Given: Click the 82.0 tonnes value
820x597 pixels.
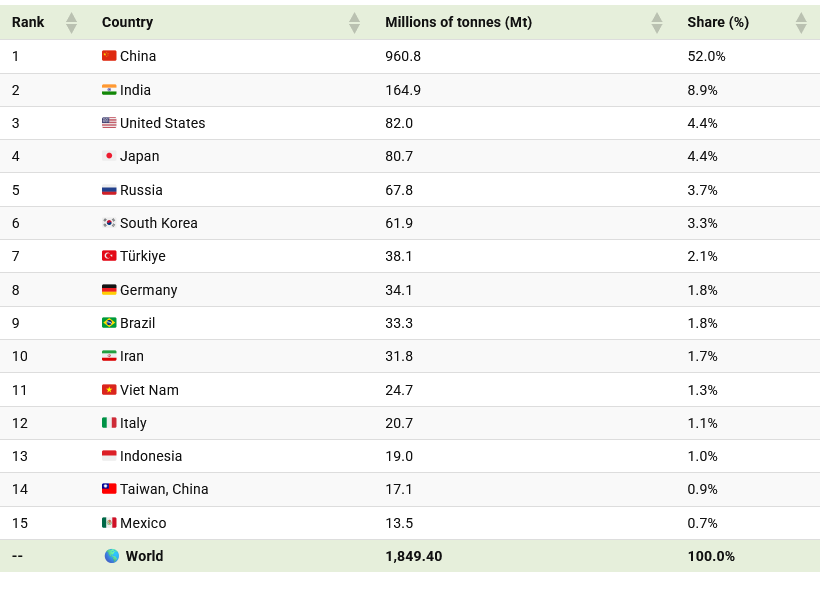Looking at the screenshot, I should (399, 123).
